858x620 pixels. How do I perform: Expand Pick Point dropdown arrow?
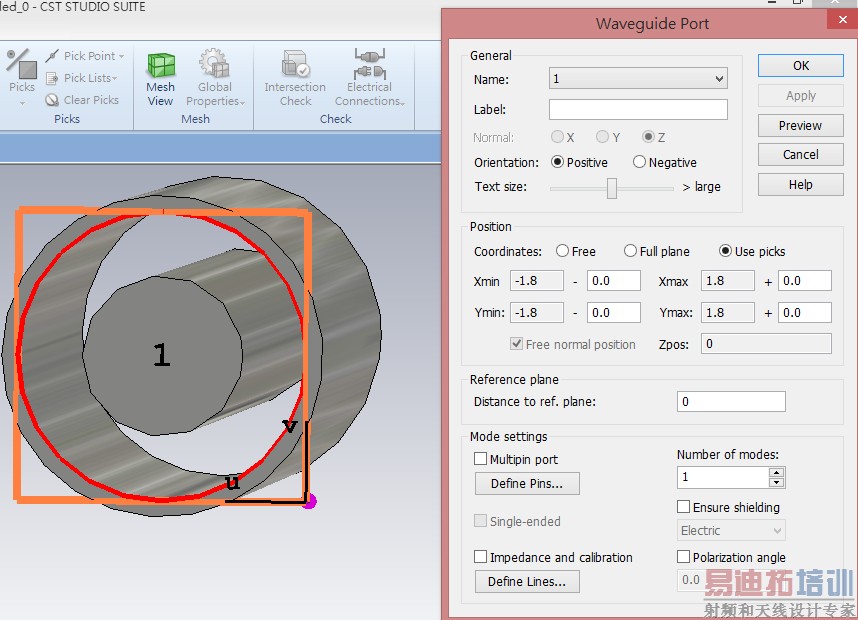pyautogui.click(x=121, y=56)
